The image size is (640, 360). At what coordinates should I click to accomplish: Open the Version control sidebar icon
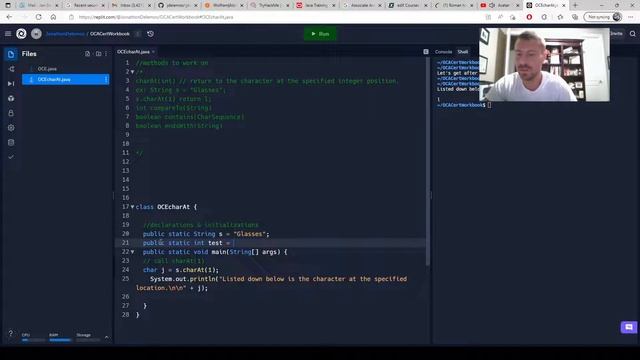[x=11, y=69]
